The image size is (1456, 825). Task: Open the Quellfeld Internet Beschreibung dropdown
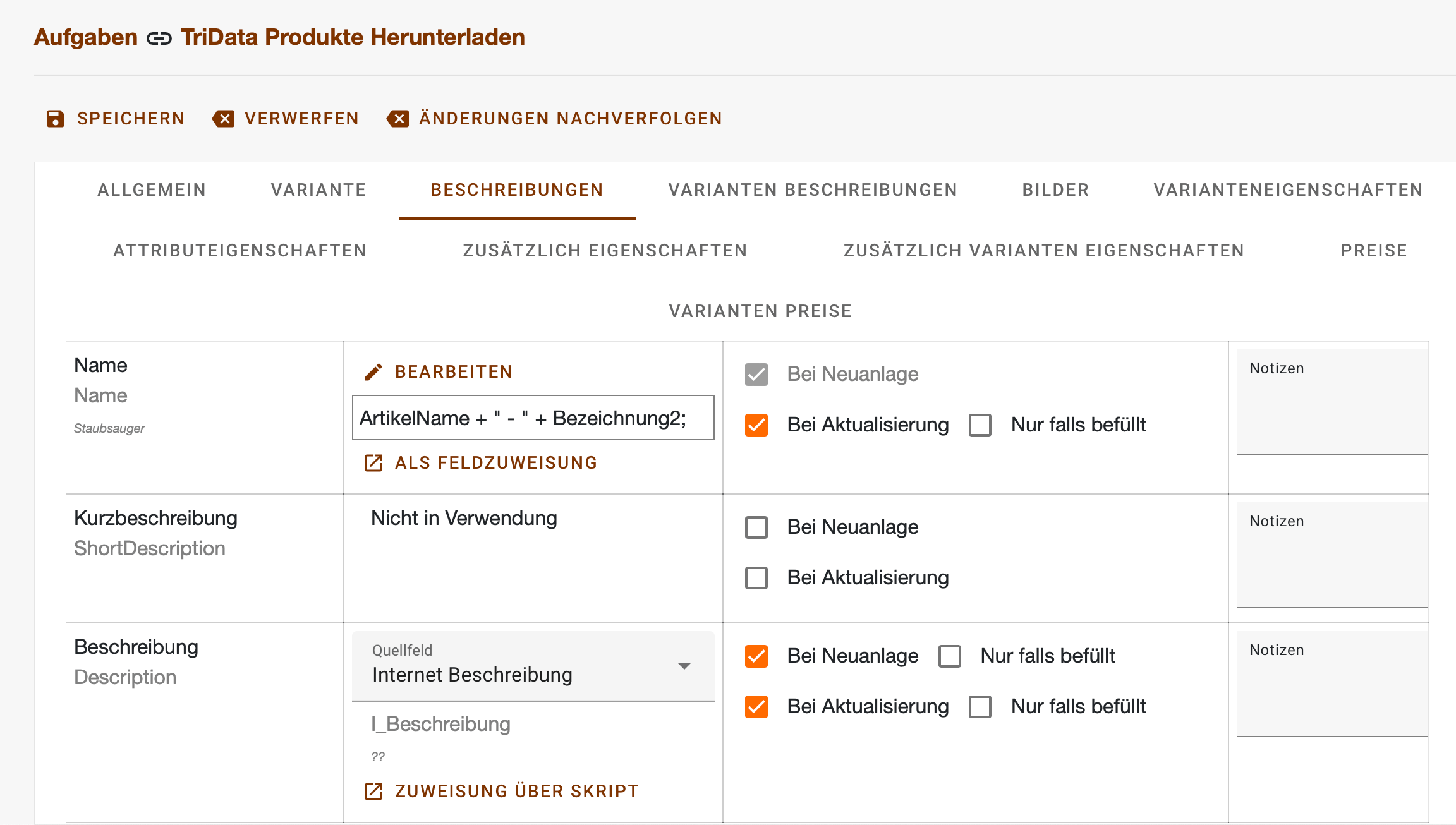point(533,666)
